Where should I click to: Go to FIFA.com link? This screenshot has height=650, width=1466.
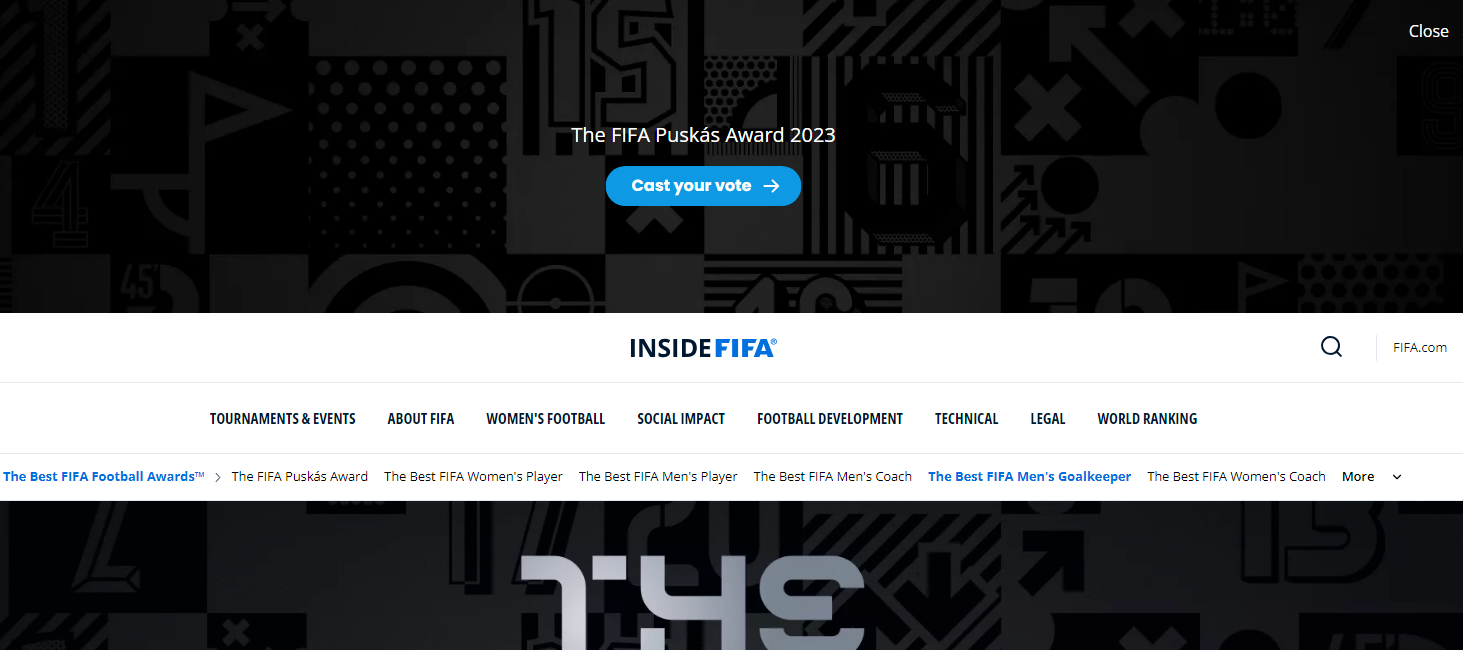(x=1420, y=348)
